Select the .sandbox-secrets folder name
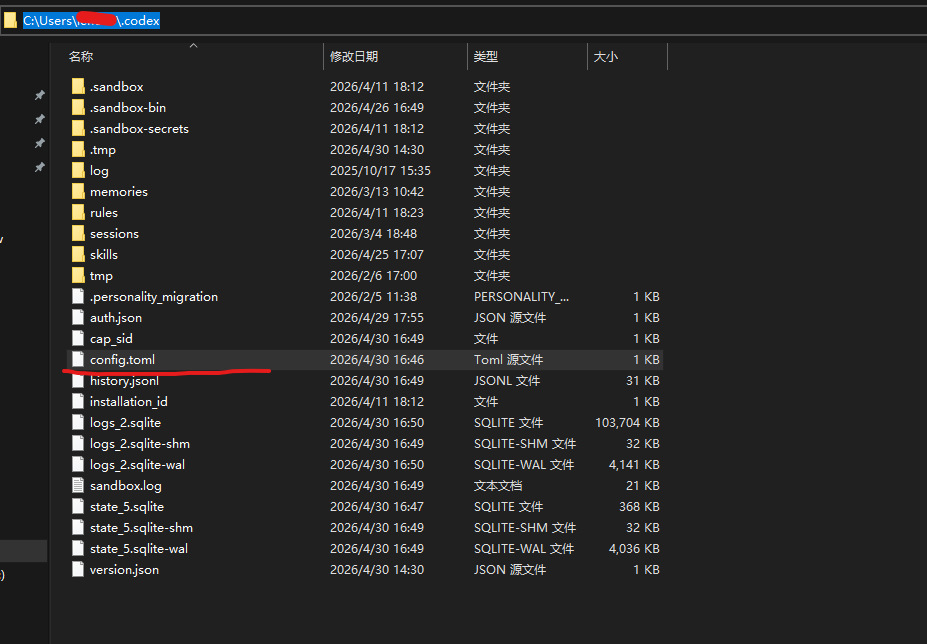The image size is (927, 644). (x=140, y=128)
